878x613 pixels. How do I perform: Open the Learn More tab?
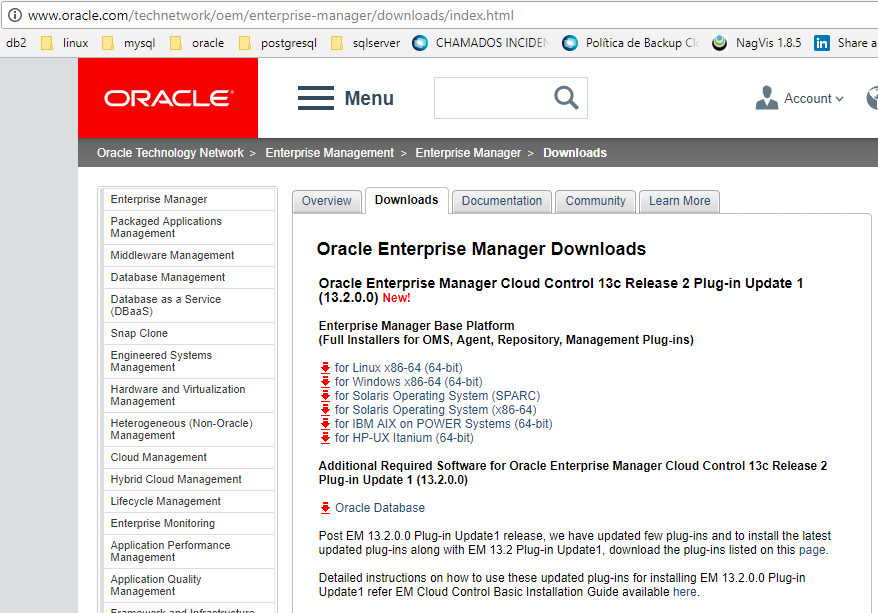pos(679,201)
